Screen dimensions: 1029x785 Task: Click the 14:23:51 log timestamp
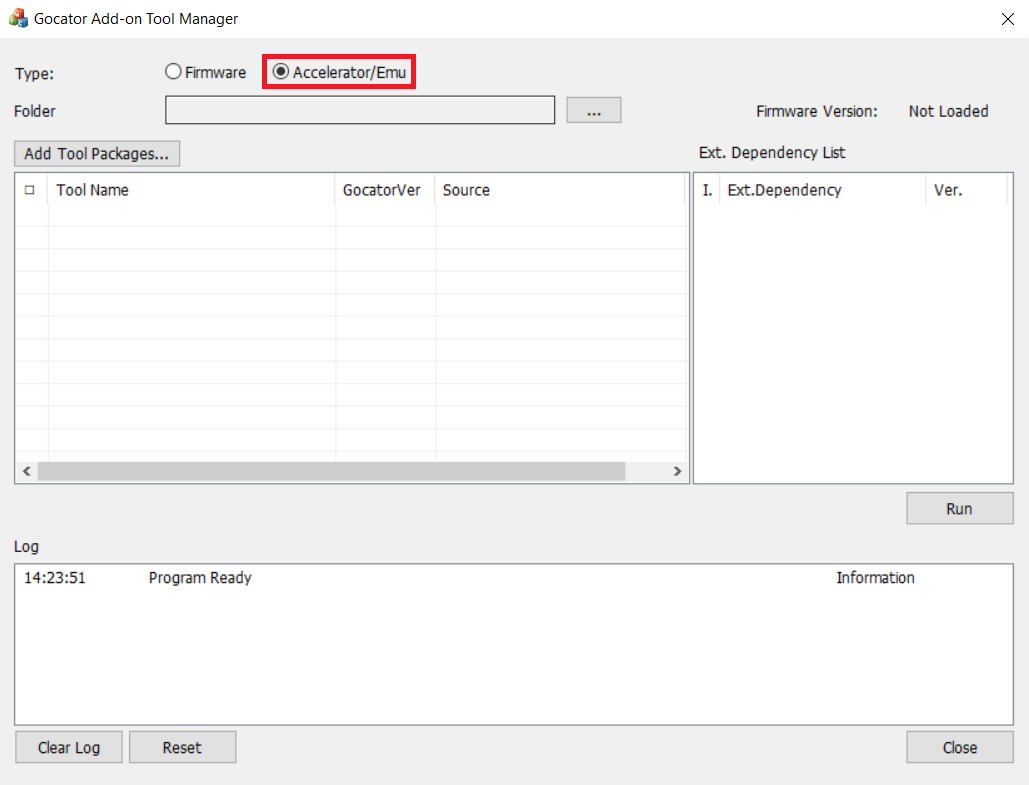point(55,578)
